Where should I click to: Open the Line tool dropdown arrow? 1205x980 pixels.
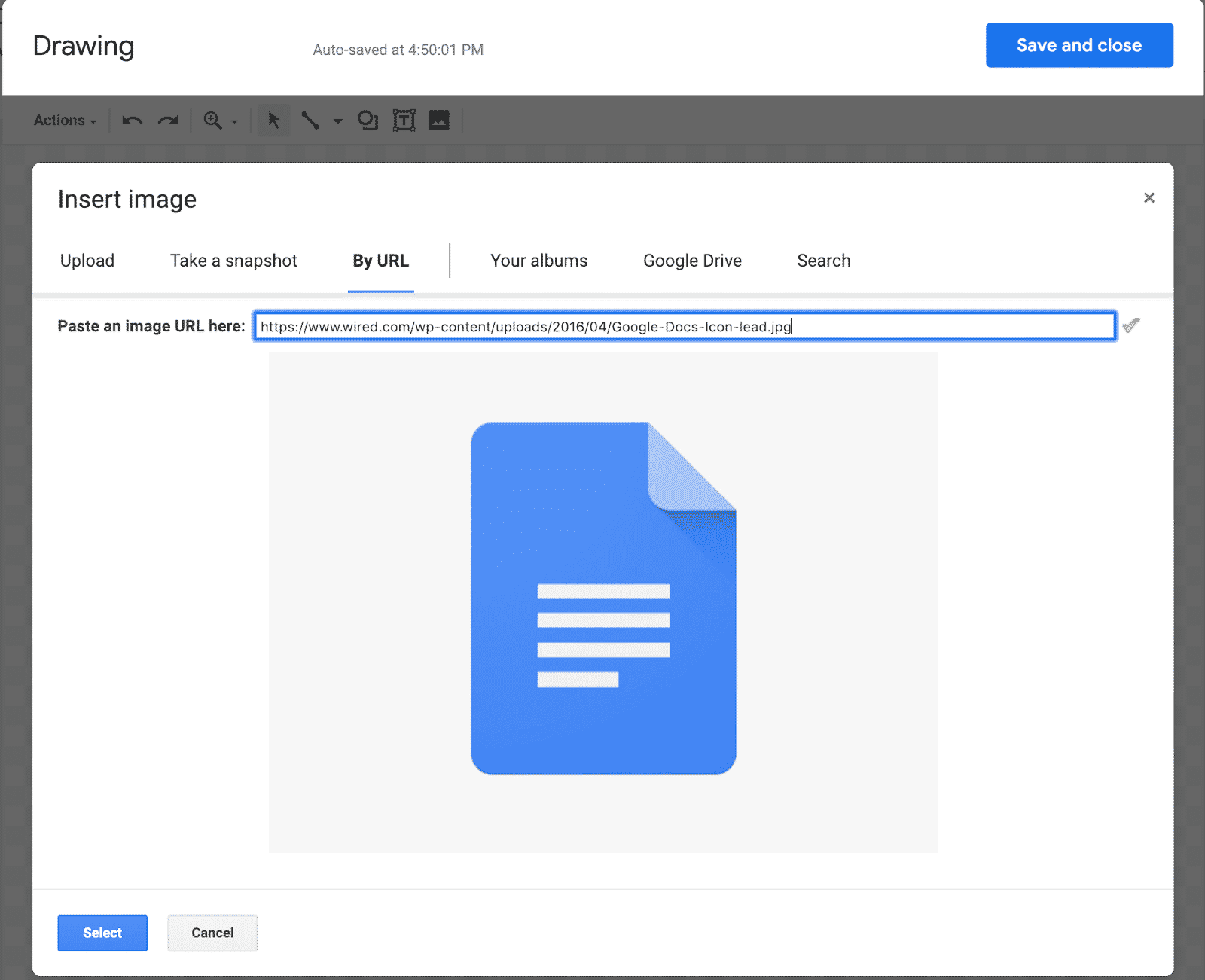click(x=337, y=121)
